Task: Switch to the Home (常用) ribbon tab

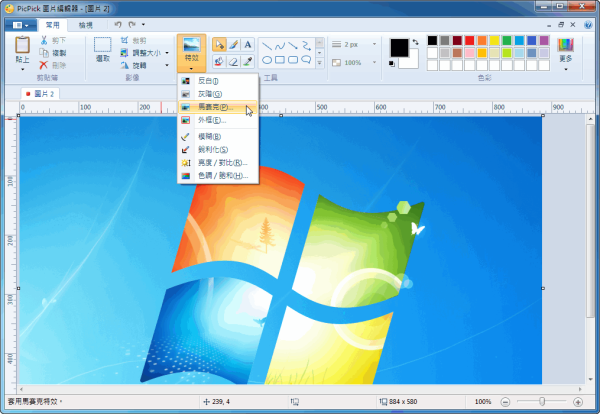Action: [x=53, y=25]
